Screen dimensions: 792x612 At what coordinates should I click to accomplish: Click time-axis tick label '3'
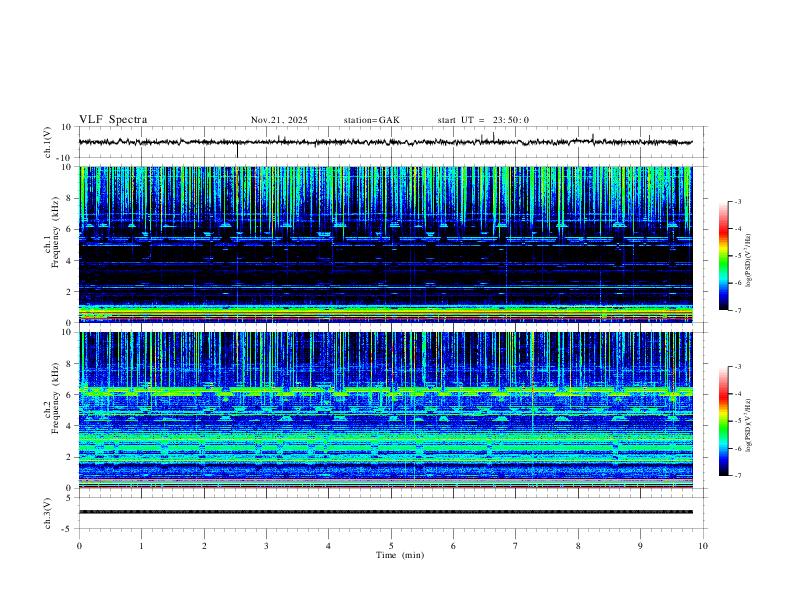pyautogui.click(x=266, y=546)
